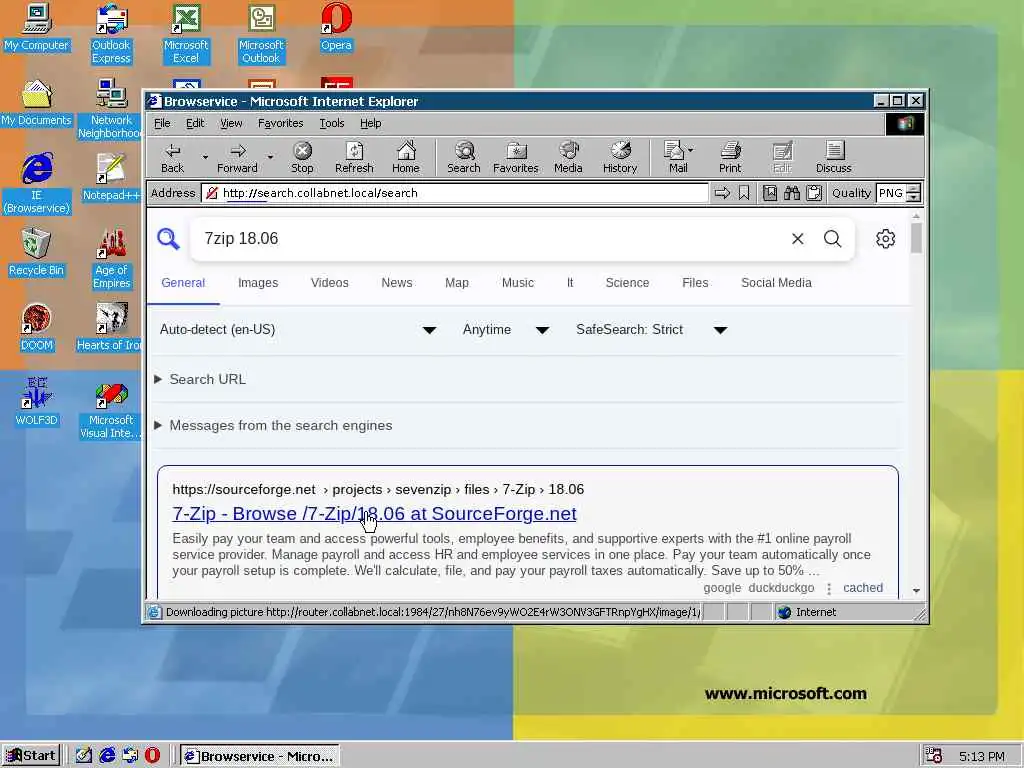Click the Go arrow next to address bar
The width and height of the screenshot is (1024, 768).
722,193
